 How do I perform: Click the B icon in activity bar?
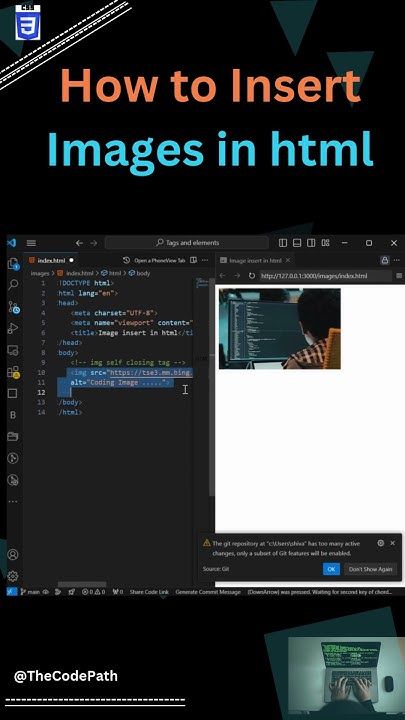pos(13,415)
